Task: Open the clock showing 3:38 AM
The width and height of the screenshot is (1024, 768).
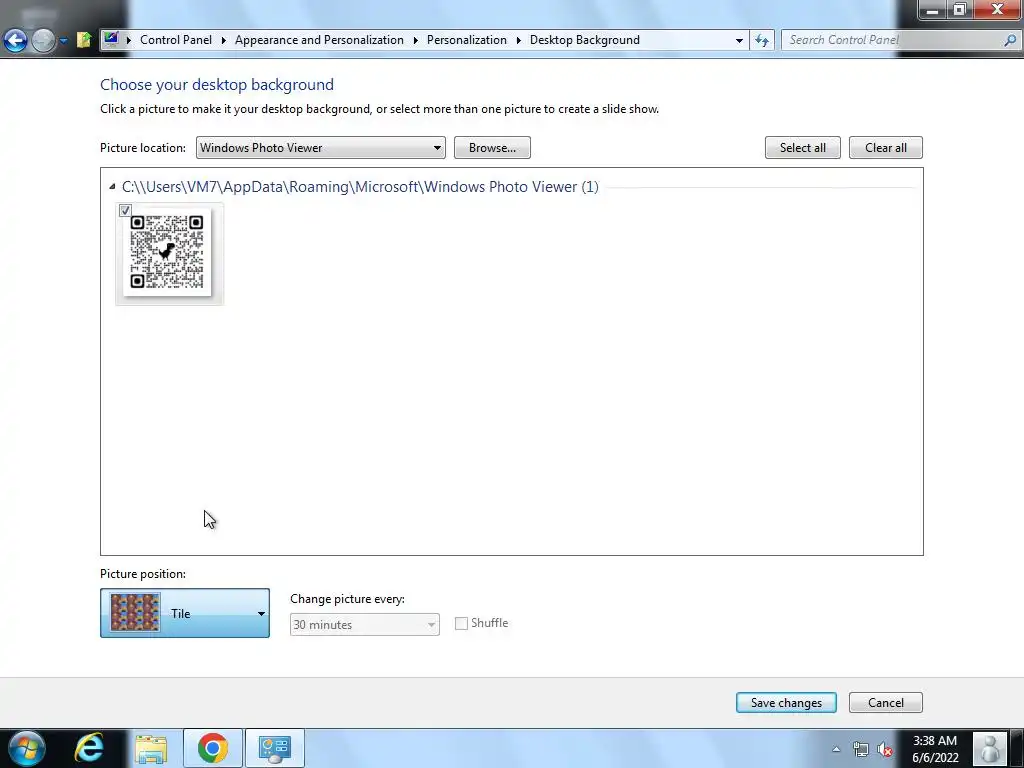Action: pyautogui.click(x=935, y=749)
